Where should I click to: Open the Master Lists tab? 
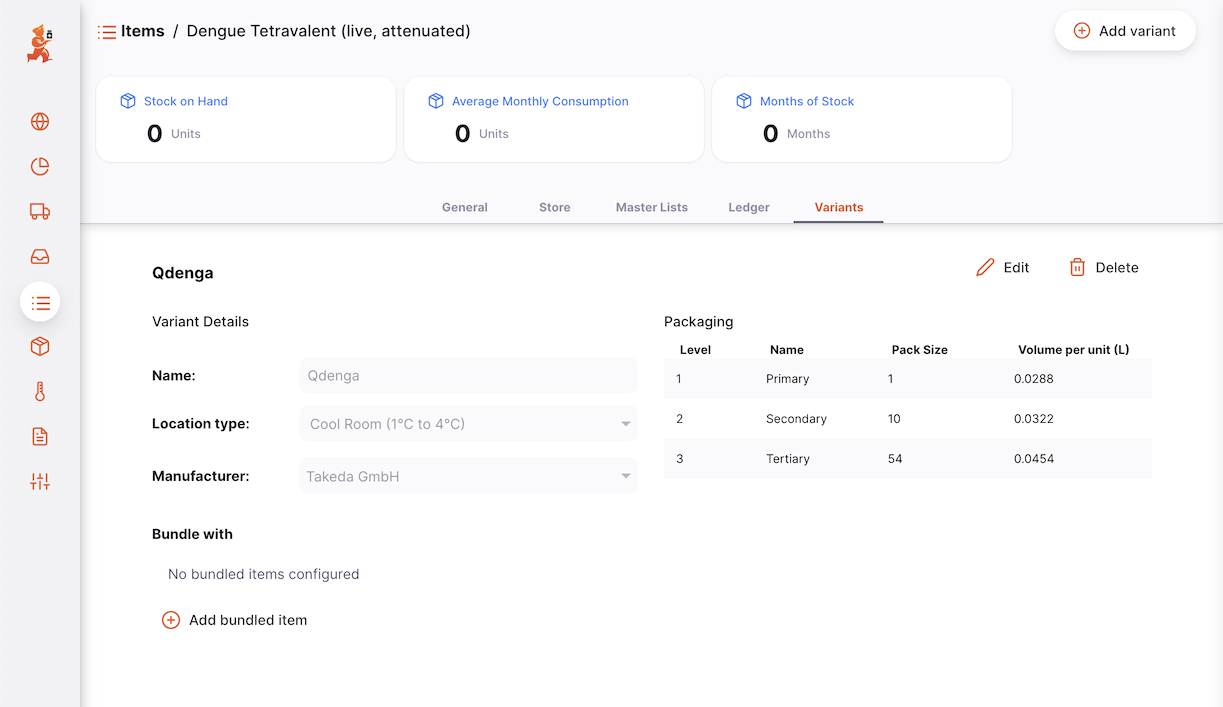[x=652, y=207]
